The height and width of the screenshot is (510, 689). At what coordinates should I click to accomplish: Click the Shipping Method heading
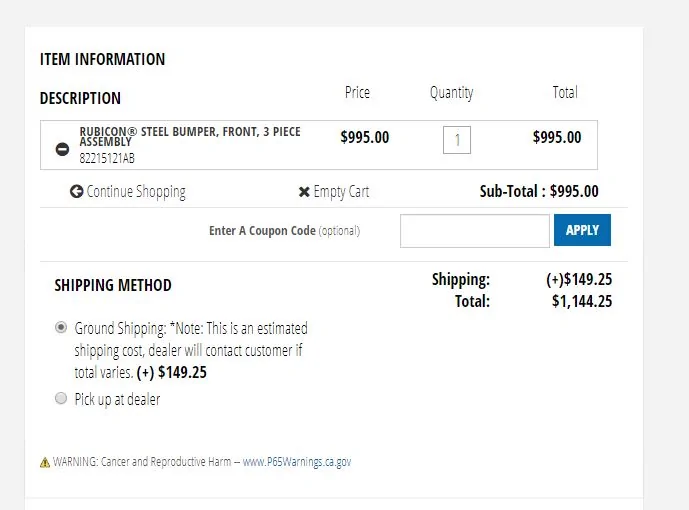113,286
